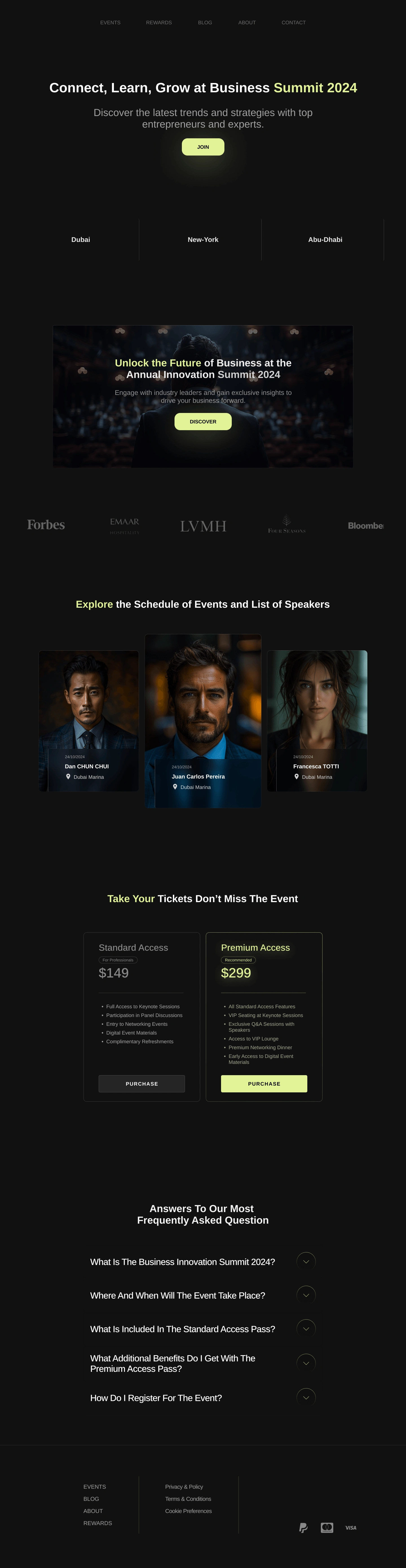The height and width of the screenshot is (1568, 406).
Task: Purchase the Premium Access ticket
Action: click(x=264, y=1083)
